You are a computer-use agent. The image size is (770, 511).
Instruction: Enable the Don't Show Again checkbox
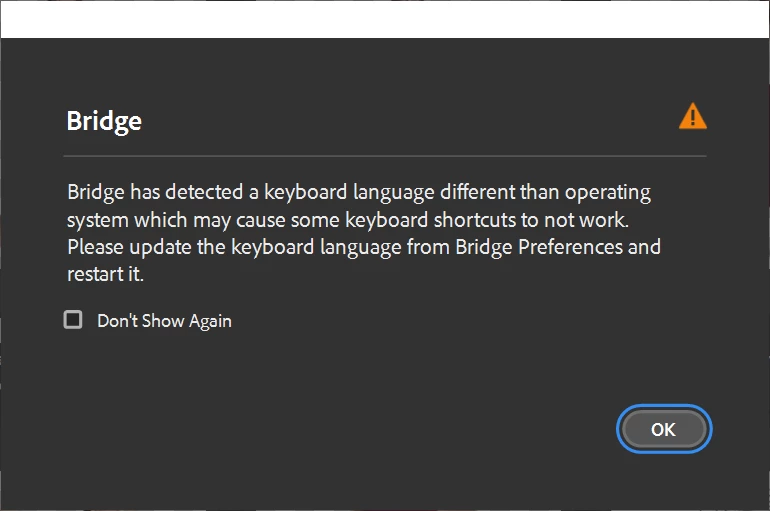73,320
